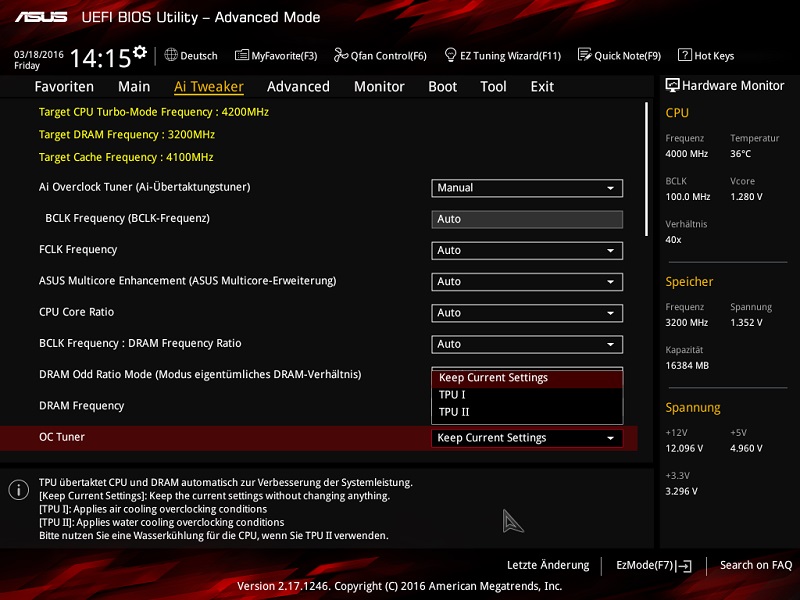Click +12V value 12.096 V

[x=684, y=448]
